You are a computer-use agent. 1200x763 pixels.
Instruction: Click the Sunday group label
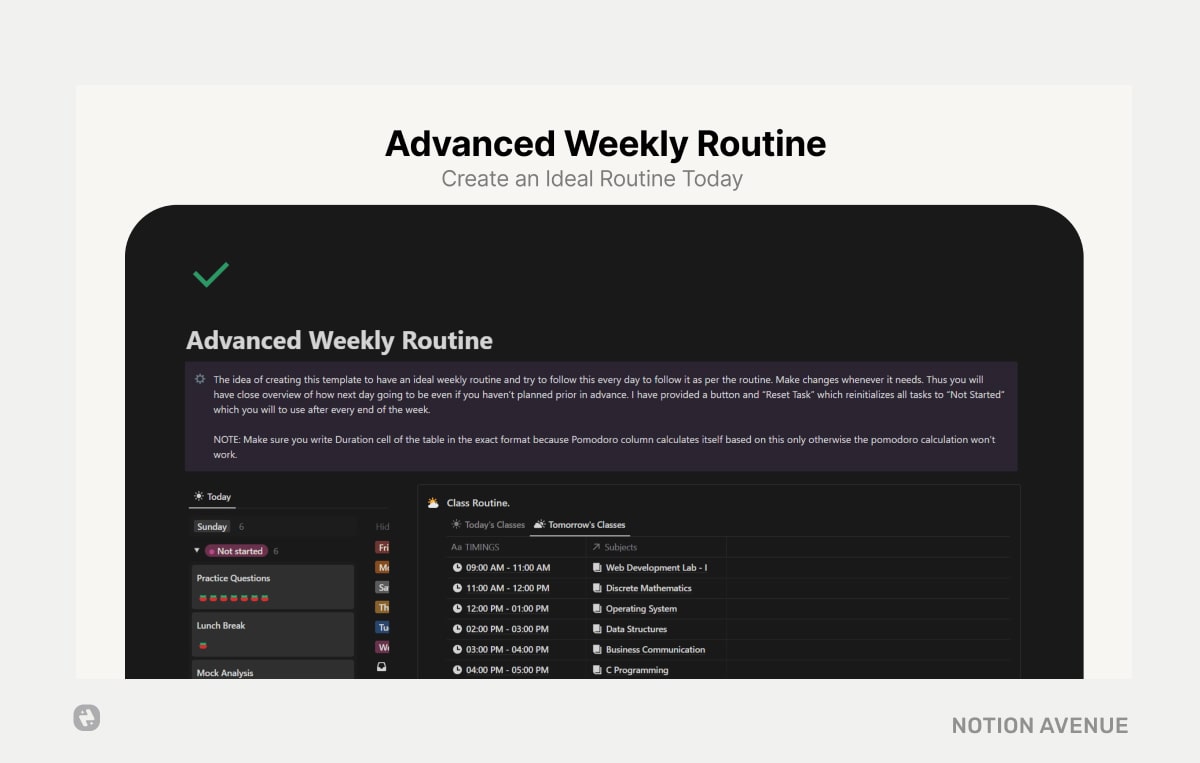coord(211,527)
